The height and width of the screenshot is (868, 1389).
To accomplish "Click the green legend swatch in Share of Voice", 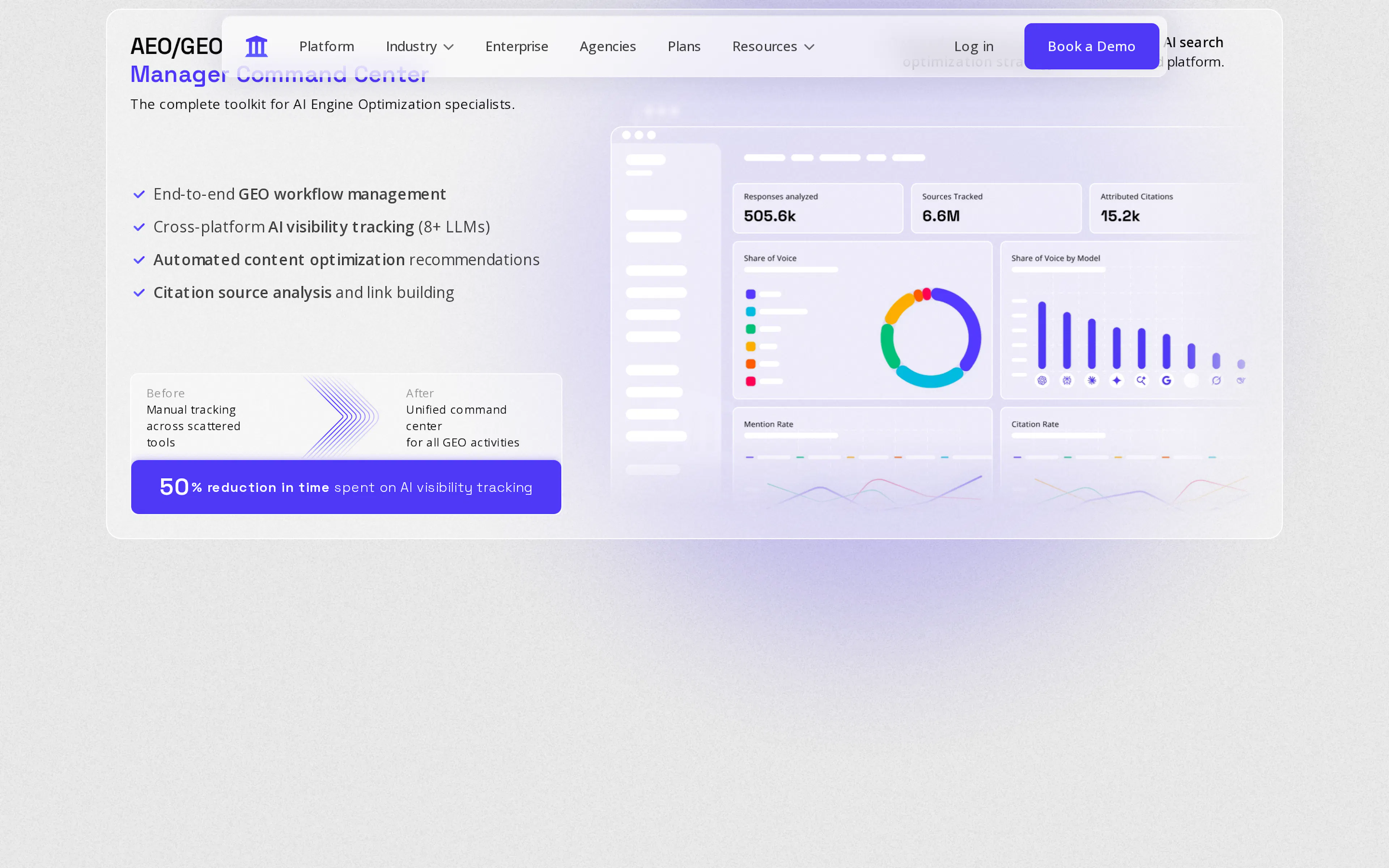I will coord(750,329).
